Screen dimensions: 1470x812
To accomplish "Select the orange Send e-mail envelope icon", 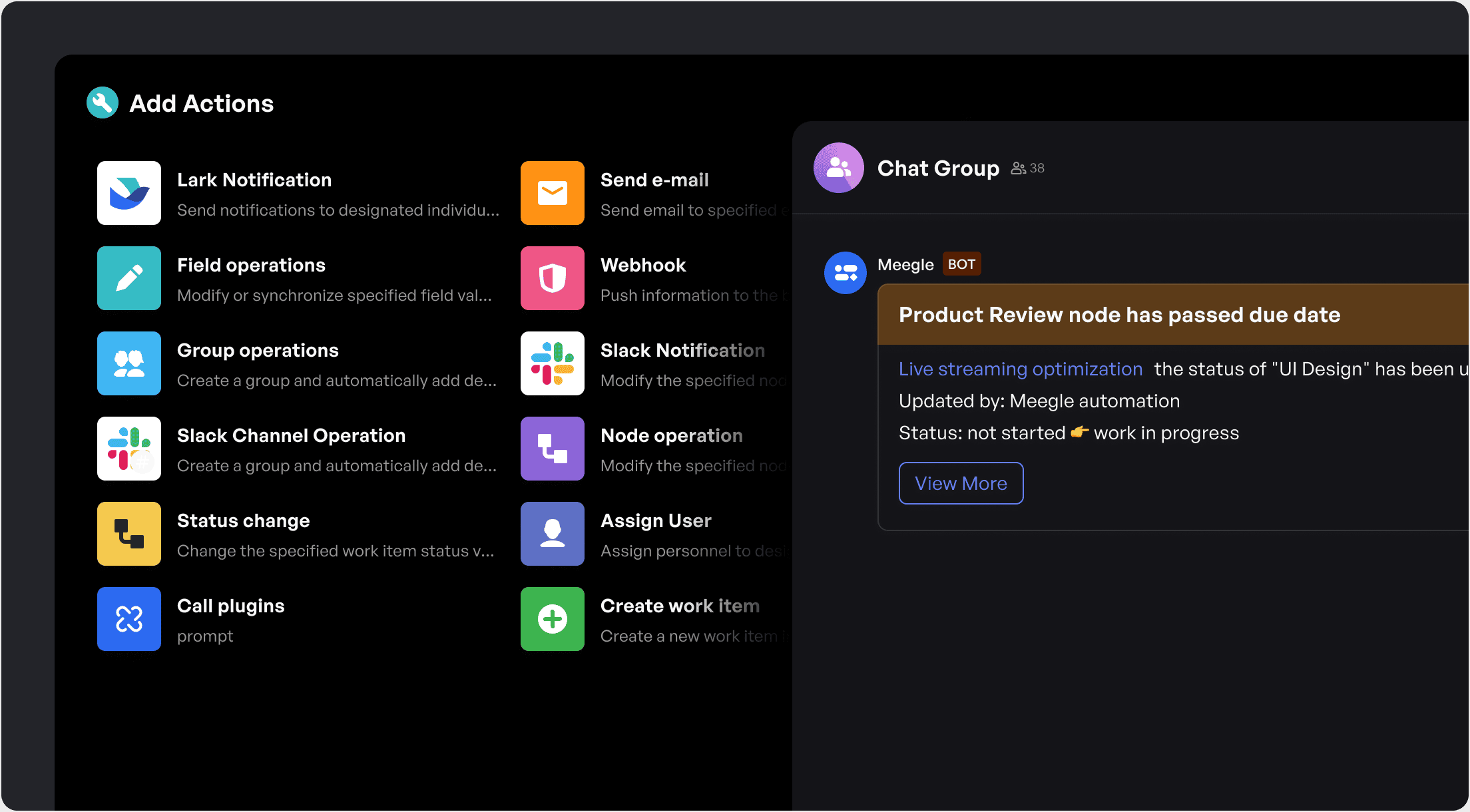I will [553, 193].
